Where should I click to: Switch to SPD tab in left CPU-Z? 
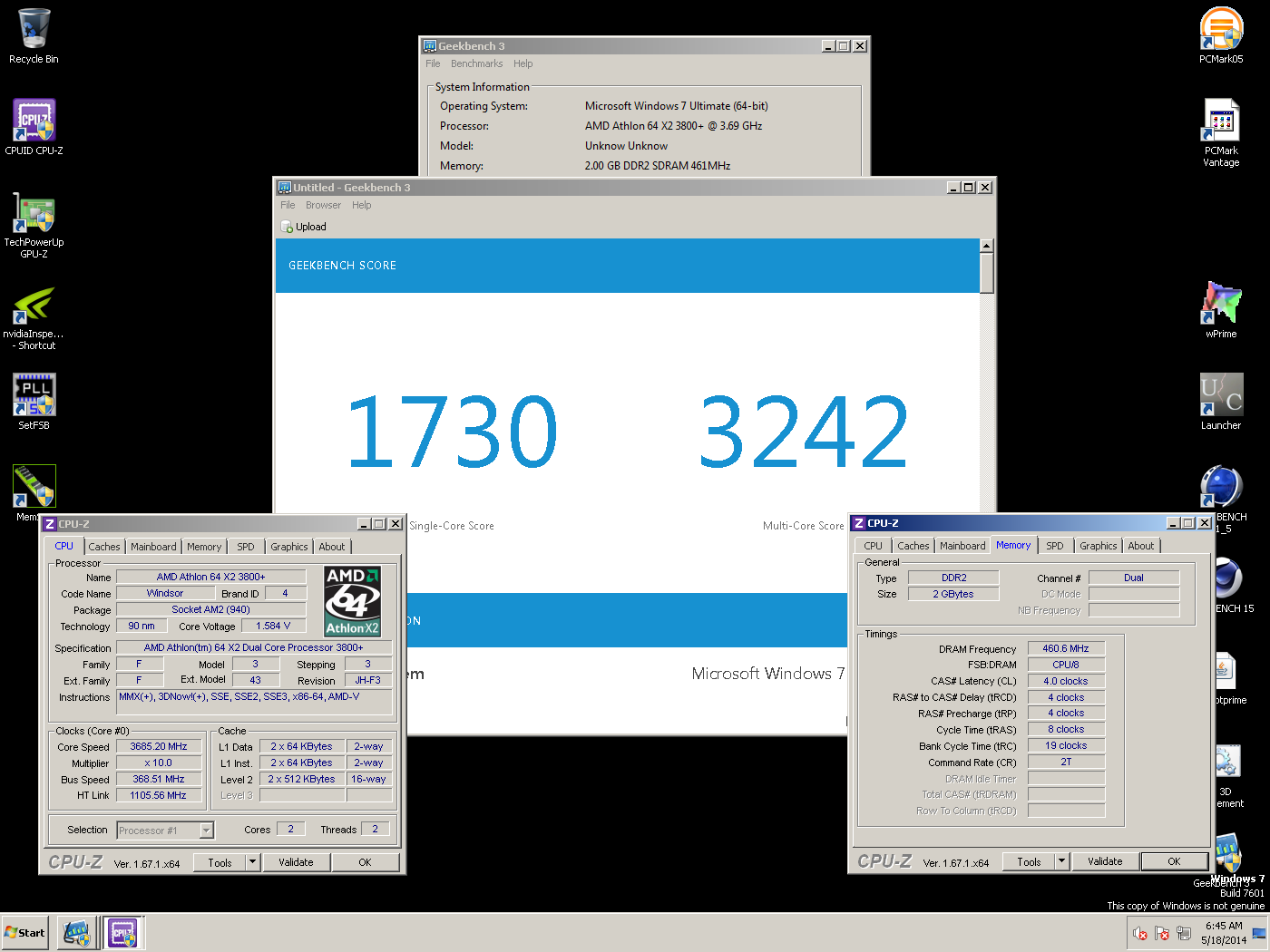[246, 547]
